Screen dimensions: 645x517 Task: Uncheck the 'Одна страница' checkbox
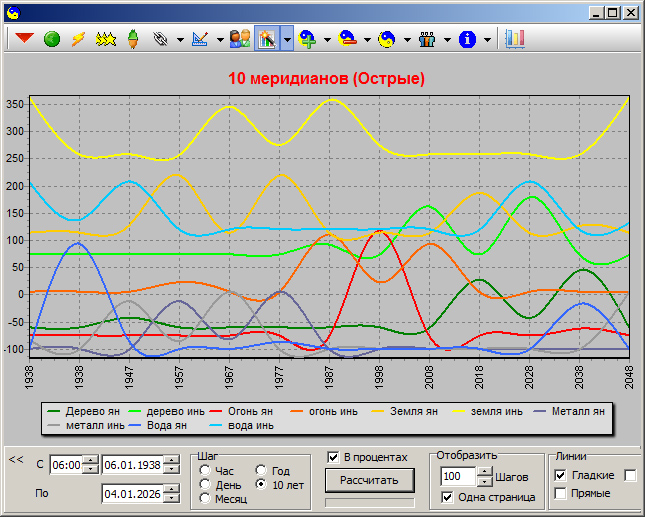(447, 497)
